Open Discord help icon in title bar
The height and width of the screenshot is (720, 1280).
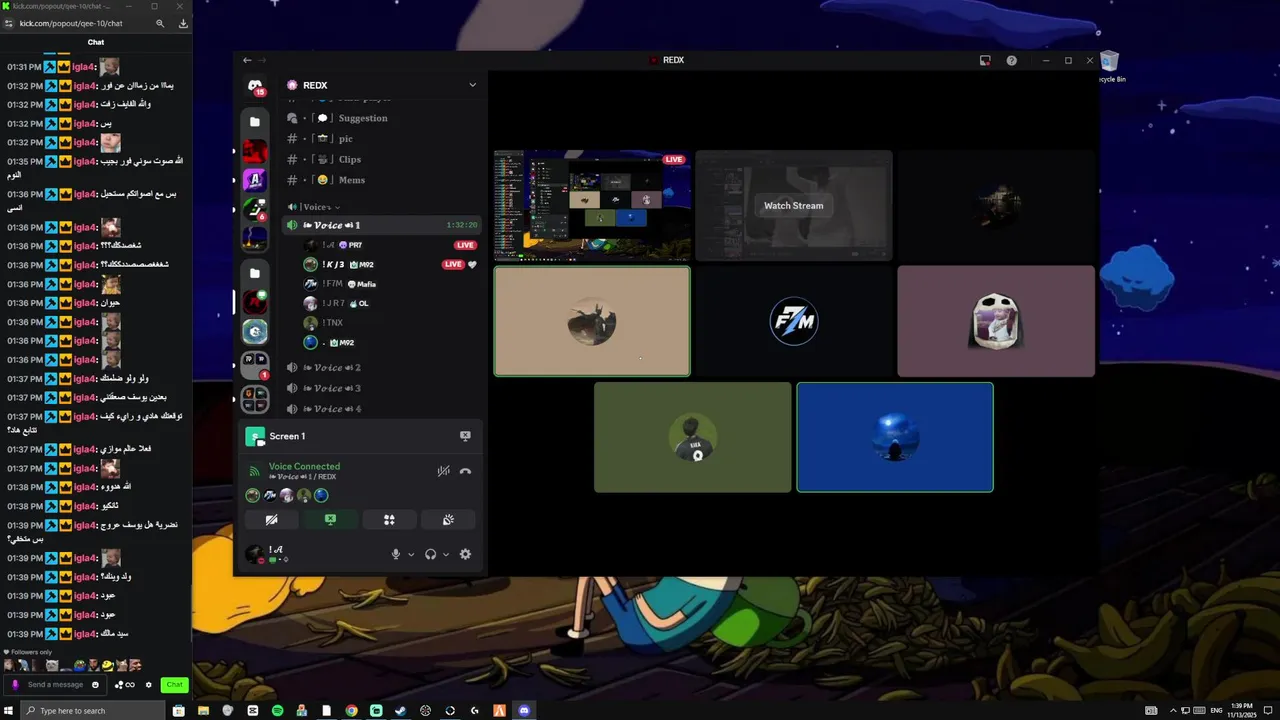[x=1011, y=60]
